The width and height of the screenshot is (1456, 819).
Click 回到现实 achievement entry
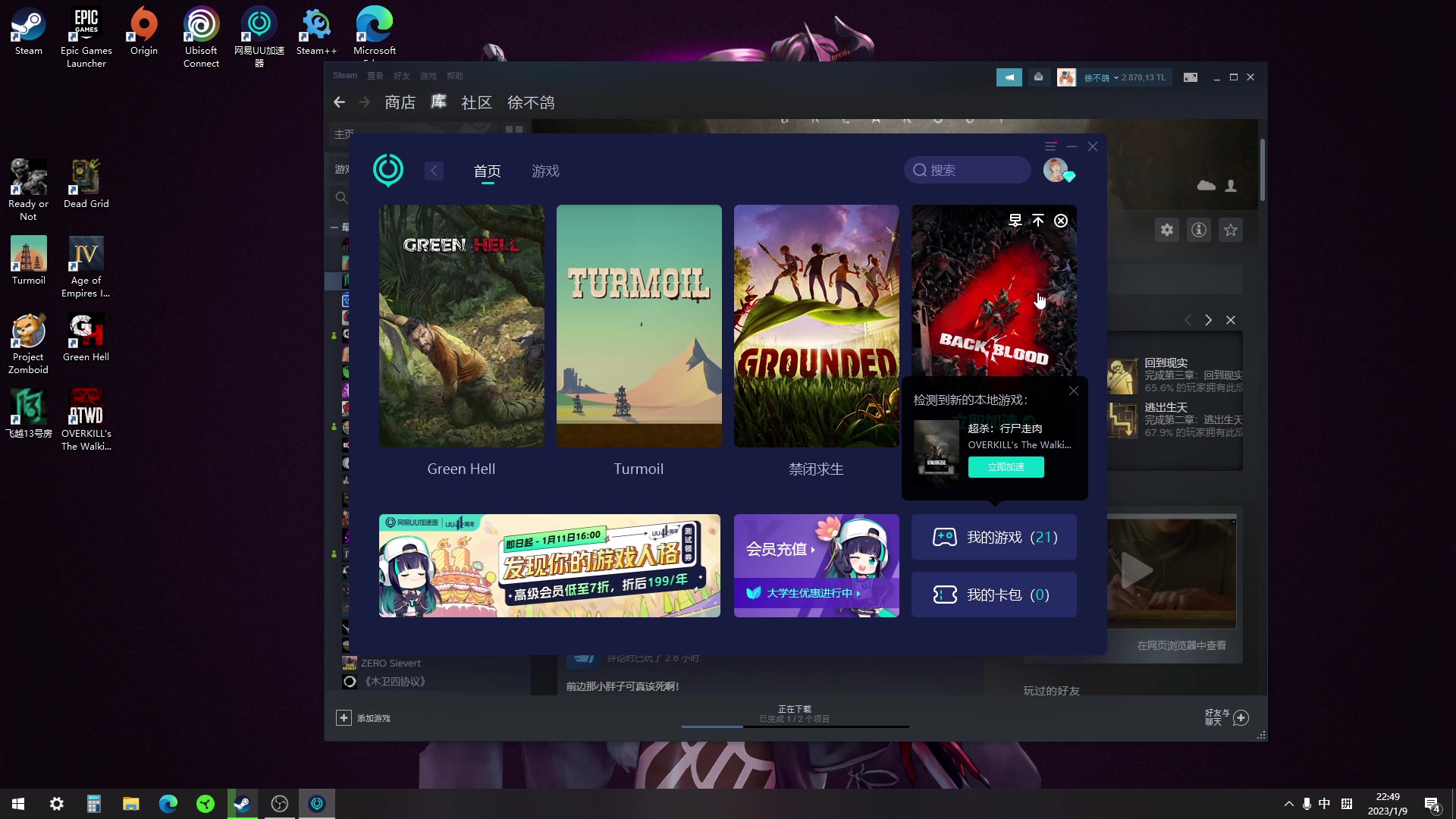click(x=1175, y=375)
